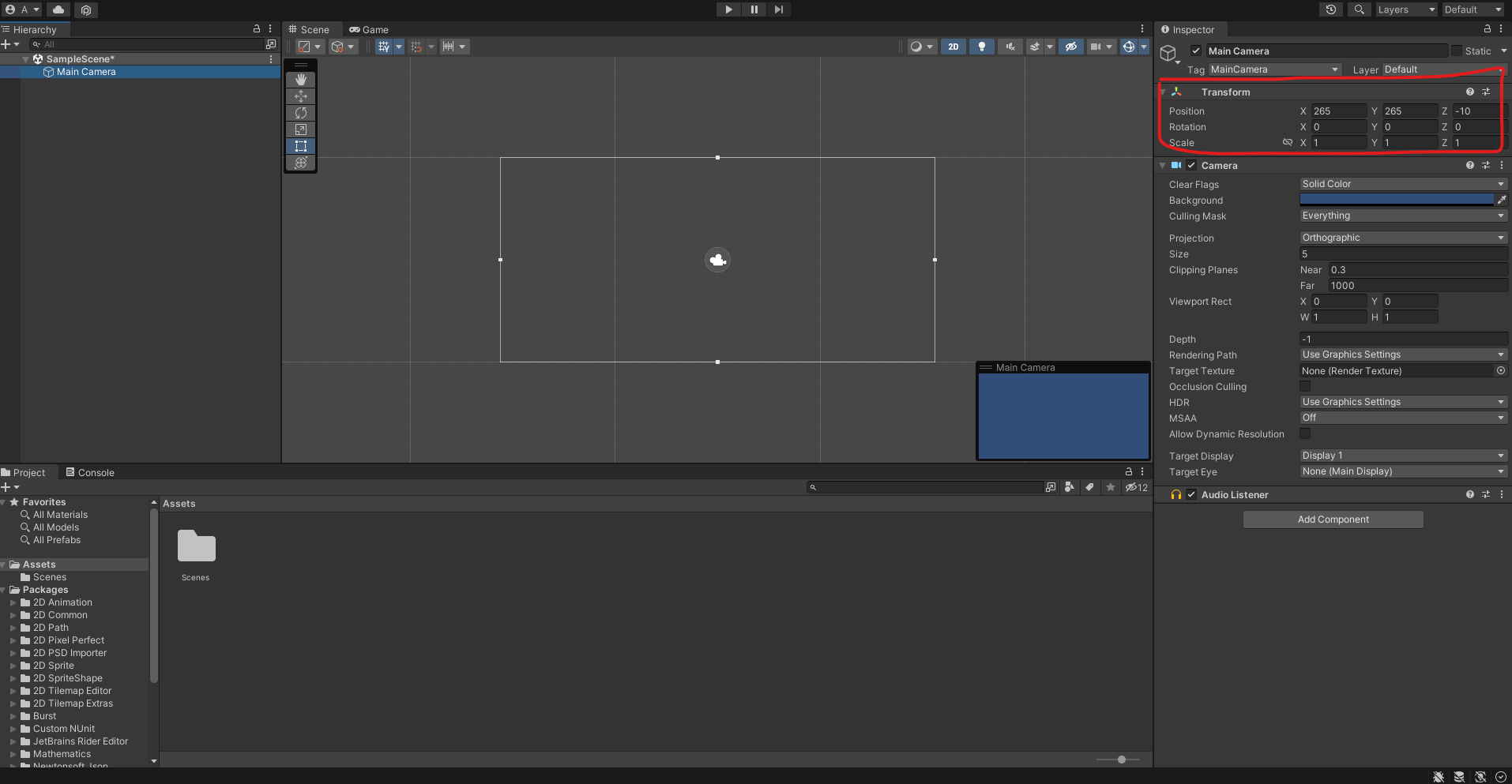Viewport: 1512px width, 784px height.
Task: Select the Hand view tool
Action: 300,80
